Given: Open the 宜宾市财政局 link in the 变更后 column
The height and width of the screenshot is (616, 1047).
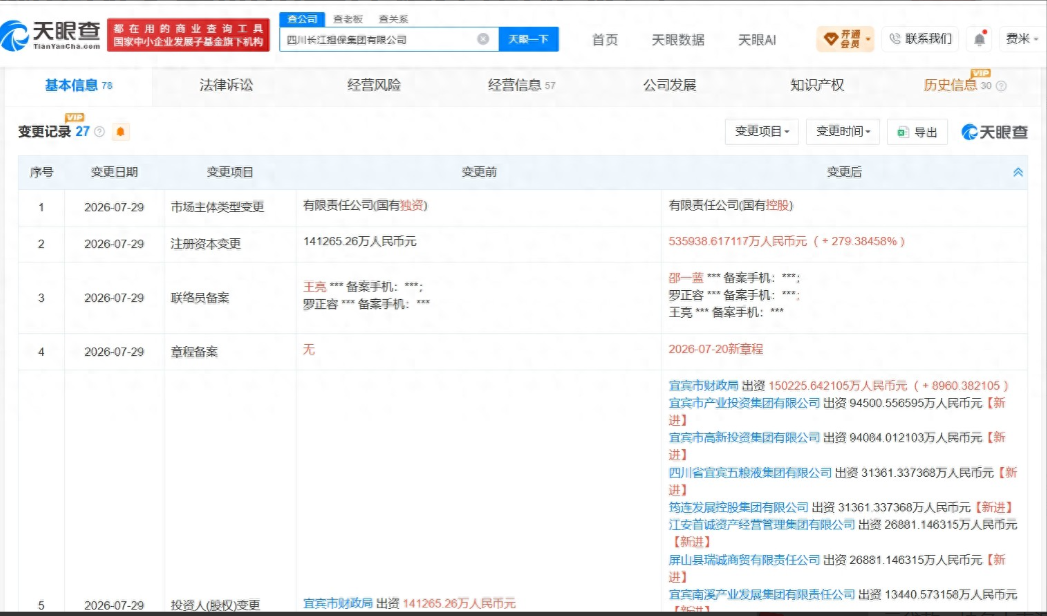Looking at the screenshot, I should tap(703, 386).
